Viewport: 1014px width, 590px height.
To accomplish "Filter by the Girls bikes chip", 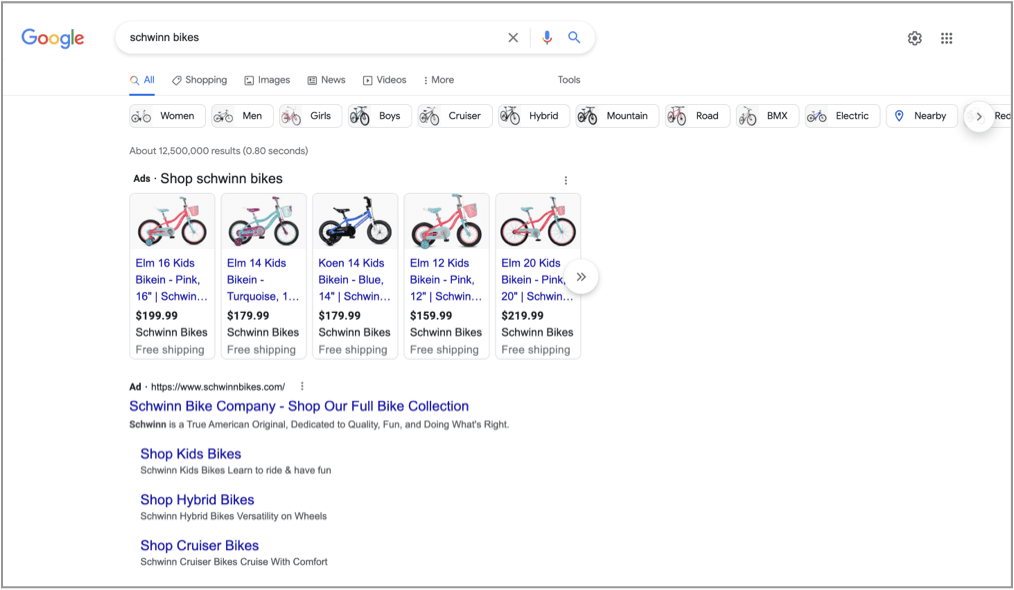I will (310, 116).
